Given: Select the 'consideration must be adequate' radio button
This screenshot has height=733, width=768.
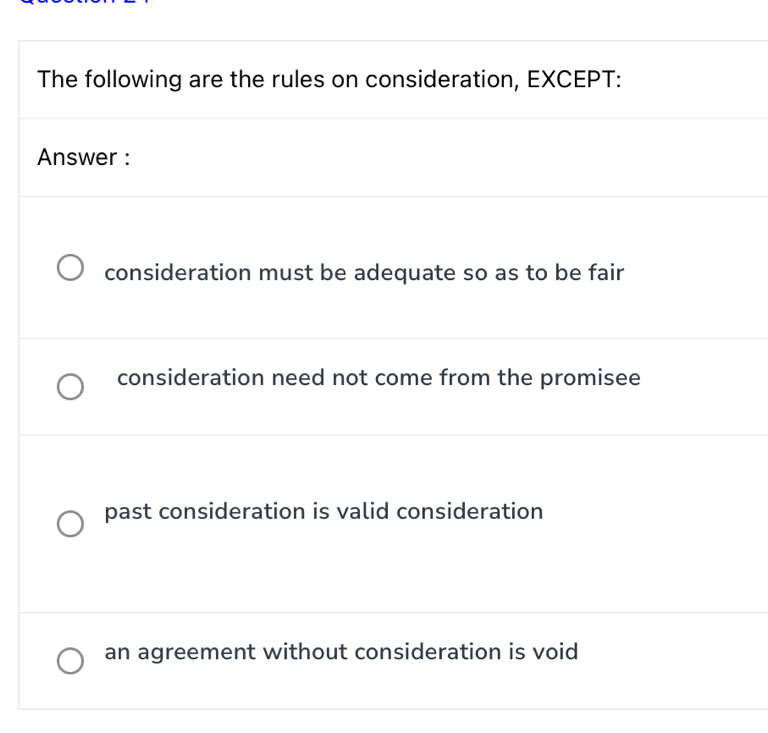Looking at the screenshot, I should coord(70,269).
